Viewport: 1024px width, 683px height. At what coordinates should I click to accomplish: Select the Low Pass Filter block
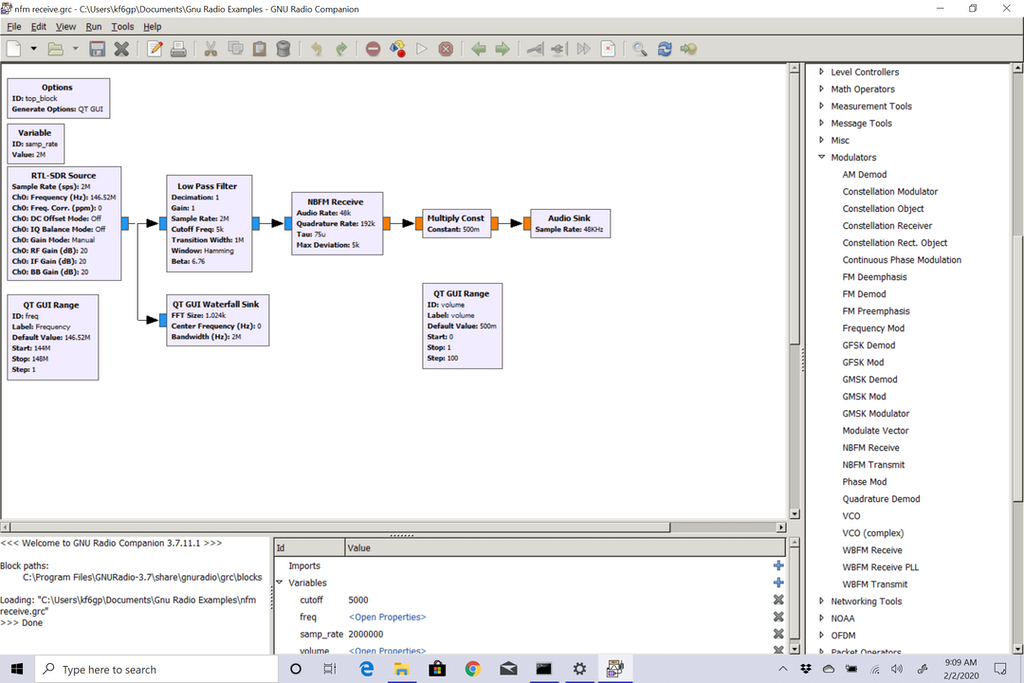click(x=209, y=223)
